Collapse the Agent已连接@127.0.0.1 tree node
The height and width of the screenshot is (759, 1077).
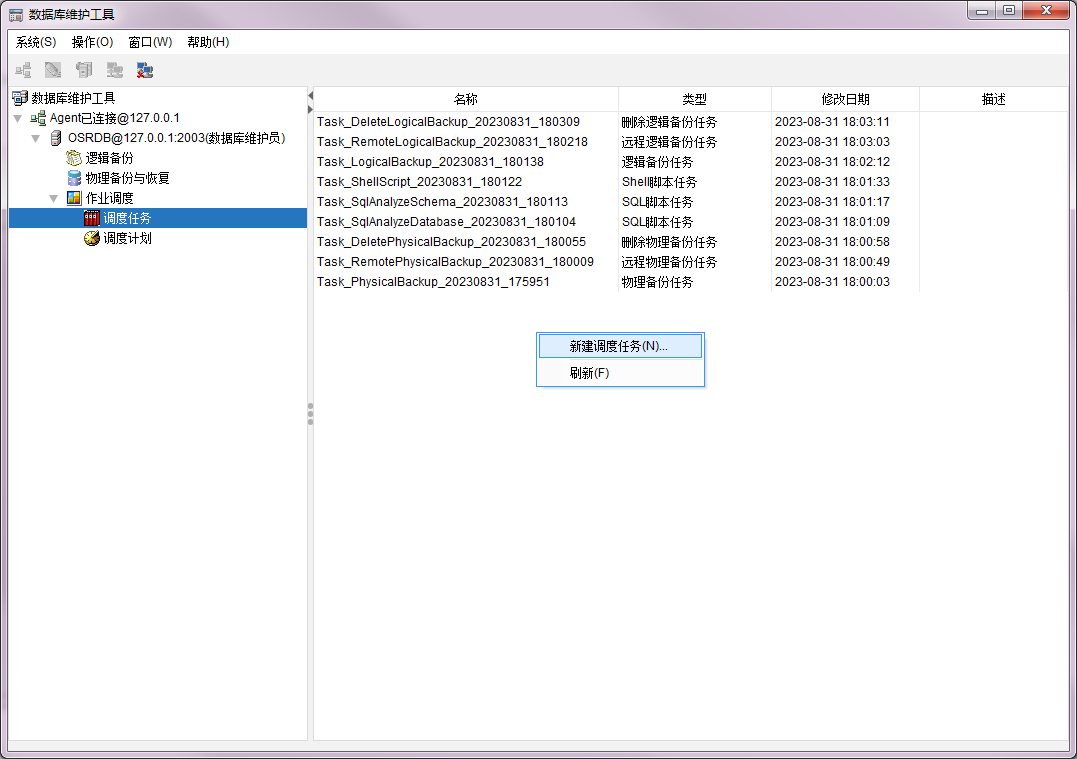[17, 118]
